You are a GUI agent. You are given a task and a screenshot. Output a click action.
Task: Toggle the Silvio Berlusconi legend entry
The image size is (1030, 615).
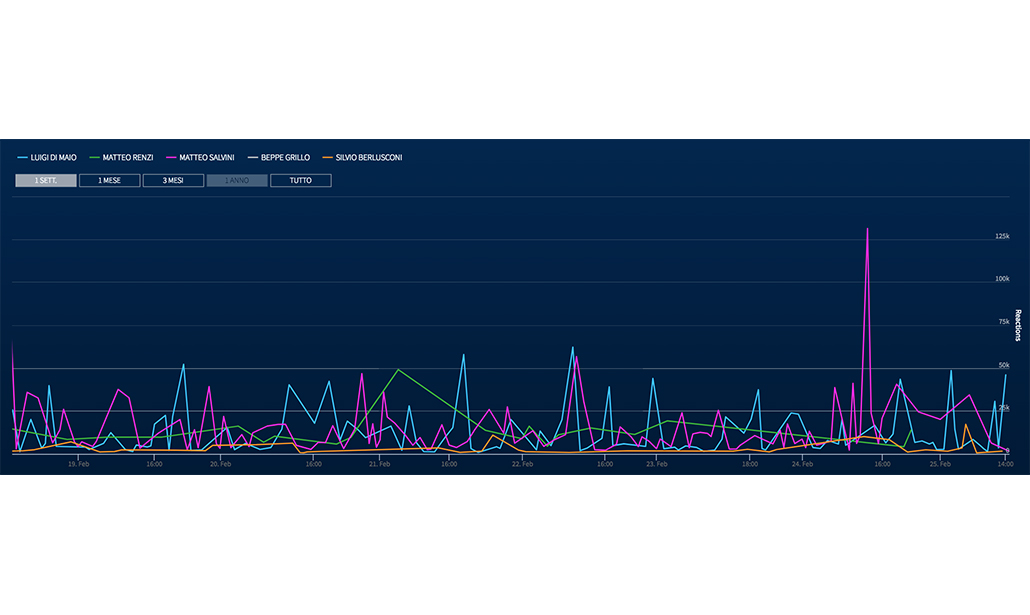point(368,158)
